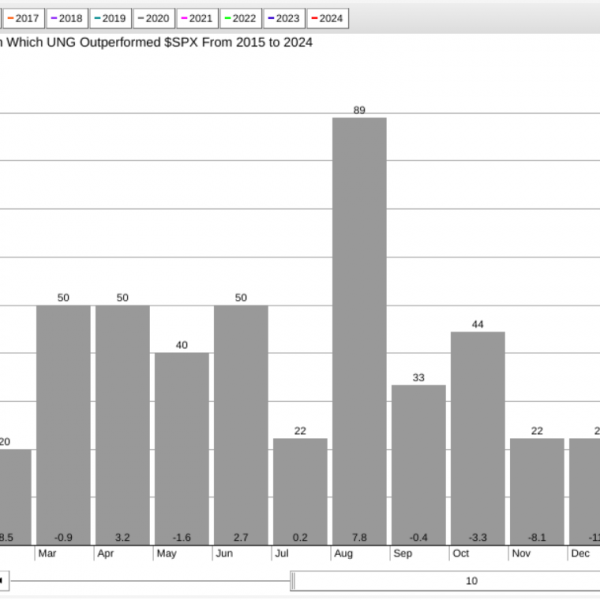600x600 pixels.
Task: Click the 0.2 value in July bar
Action: [x=300, y=538]
